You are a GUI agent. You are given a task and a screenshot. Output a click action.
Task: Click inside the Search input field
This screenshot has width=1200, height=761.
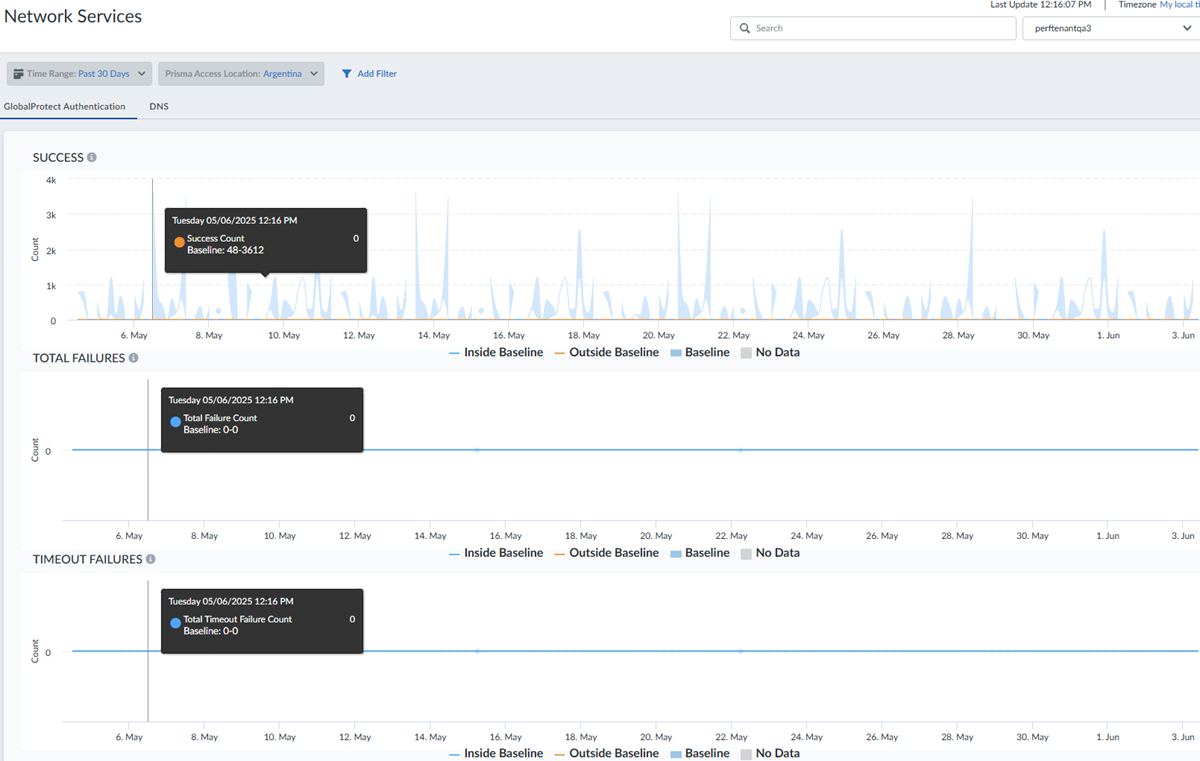880,29
